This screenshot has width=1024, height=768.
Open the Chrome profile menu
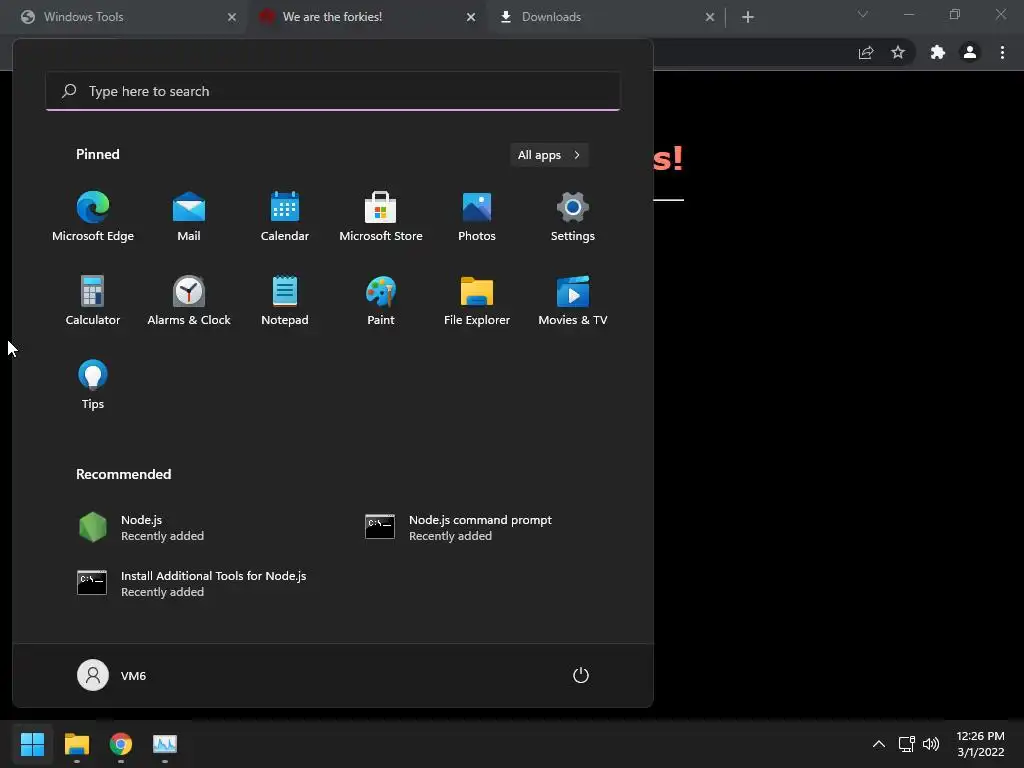(x=970, y=53)
